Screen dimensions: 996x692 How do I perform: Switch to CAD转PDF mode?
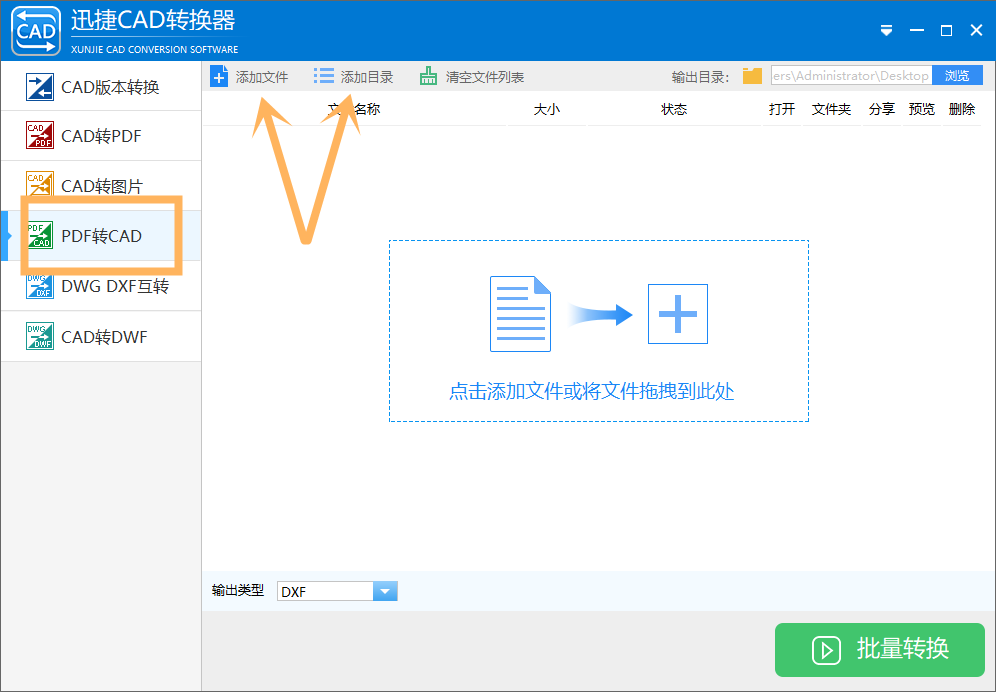pos(101,136)
